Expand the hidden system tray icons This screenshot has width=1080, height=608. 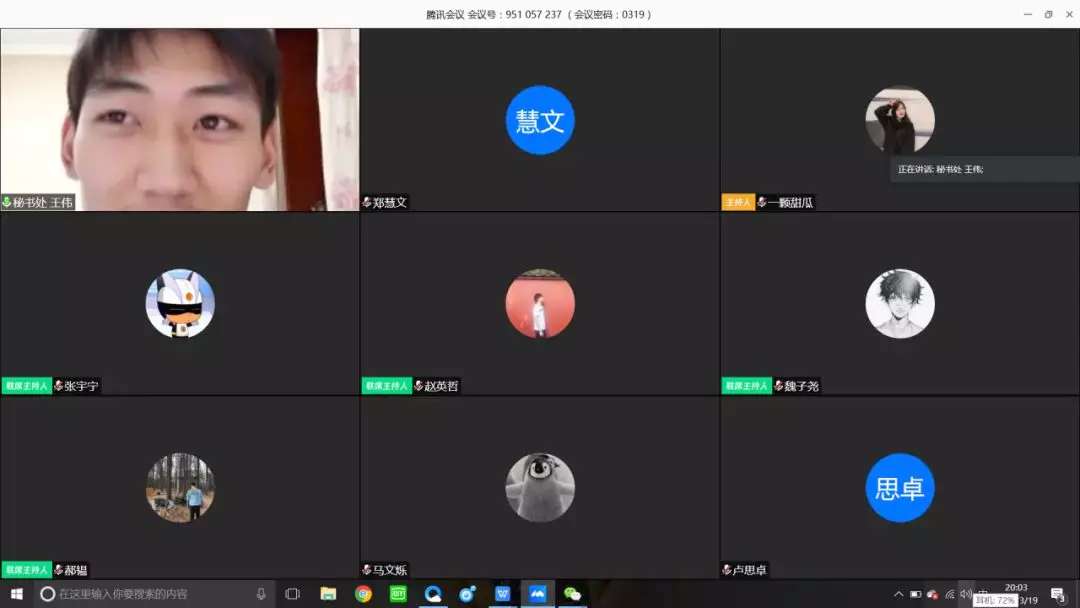898,594
